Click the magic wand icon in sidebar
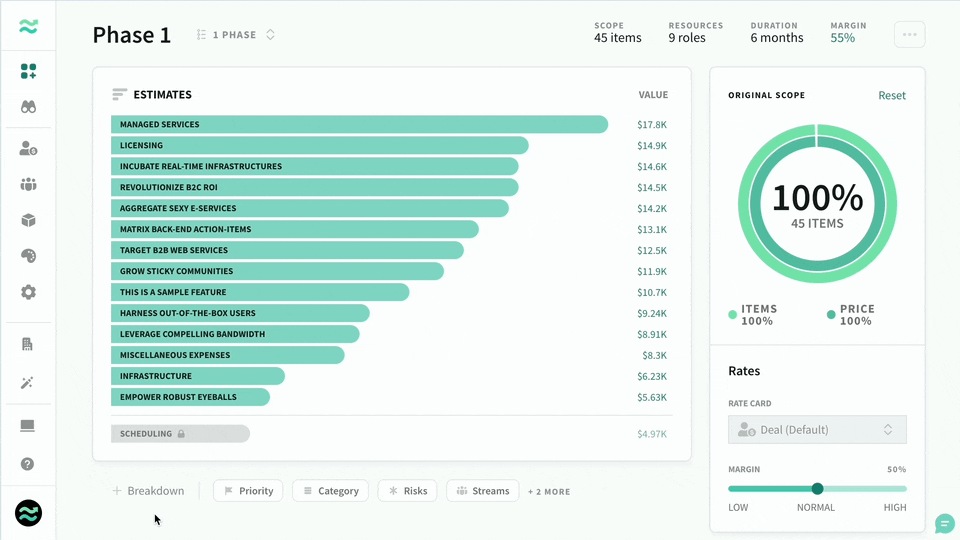This screenshot has height=540, width=960. point(27,383)
